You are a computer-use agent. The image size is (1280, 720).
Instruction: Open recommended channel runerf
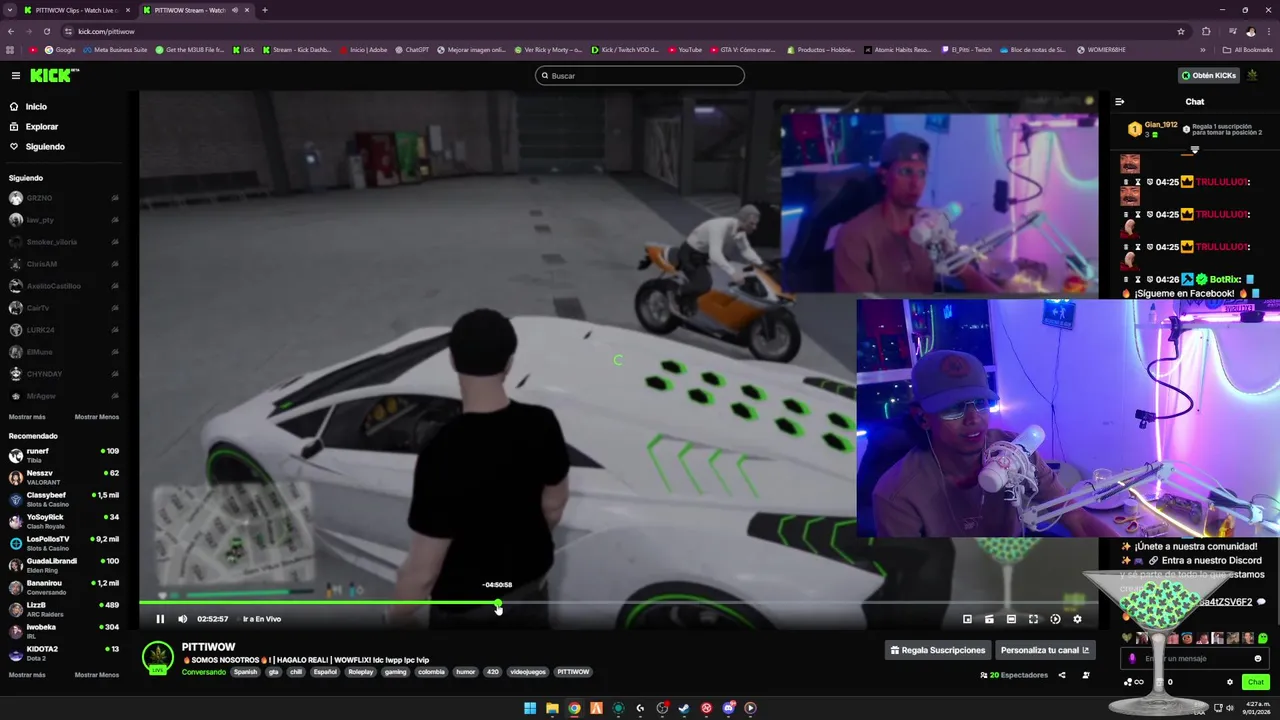[x=63, y=455]
